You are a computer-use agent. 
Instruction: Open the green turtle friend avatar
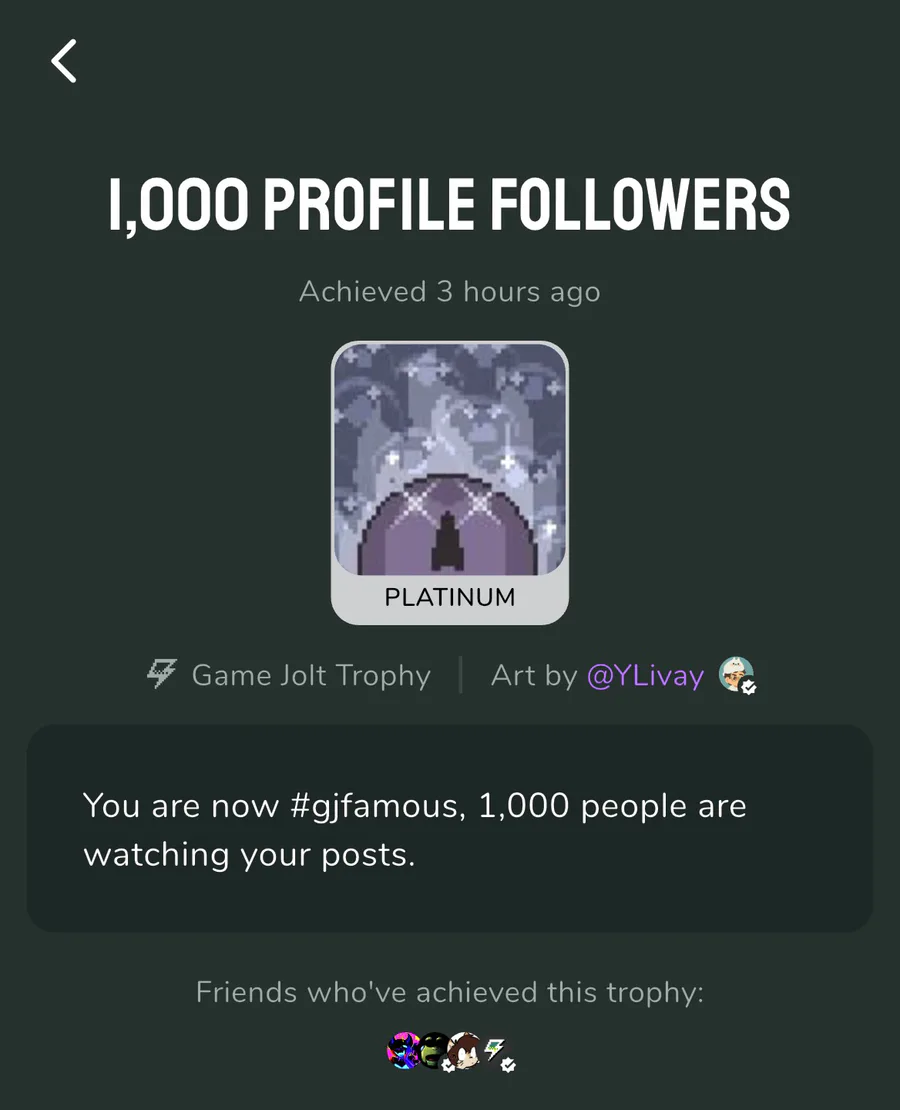434,1051
